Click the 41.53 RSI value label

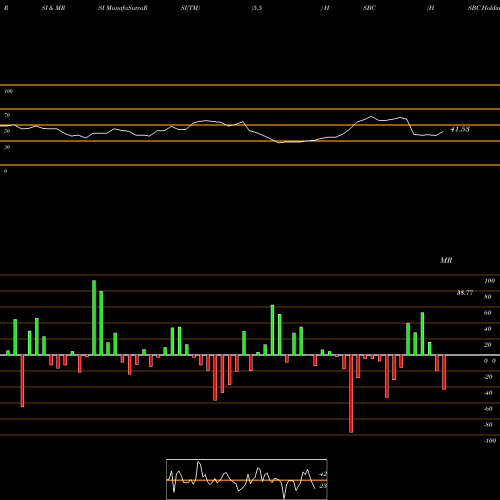[460, 129]
